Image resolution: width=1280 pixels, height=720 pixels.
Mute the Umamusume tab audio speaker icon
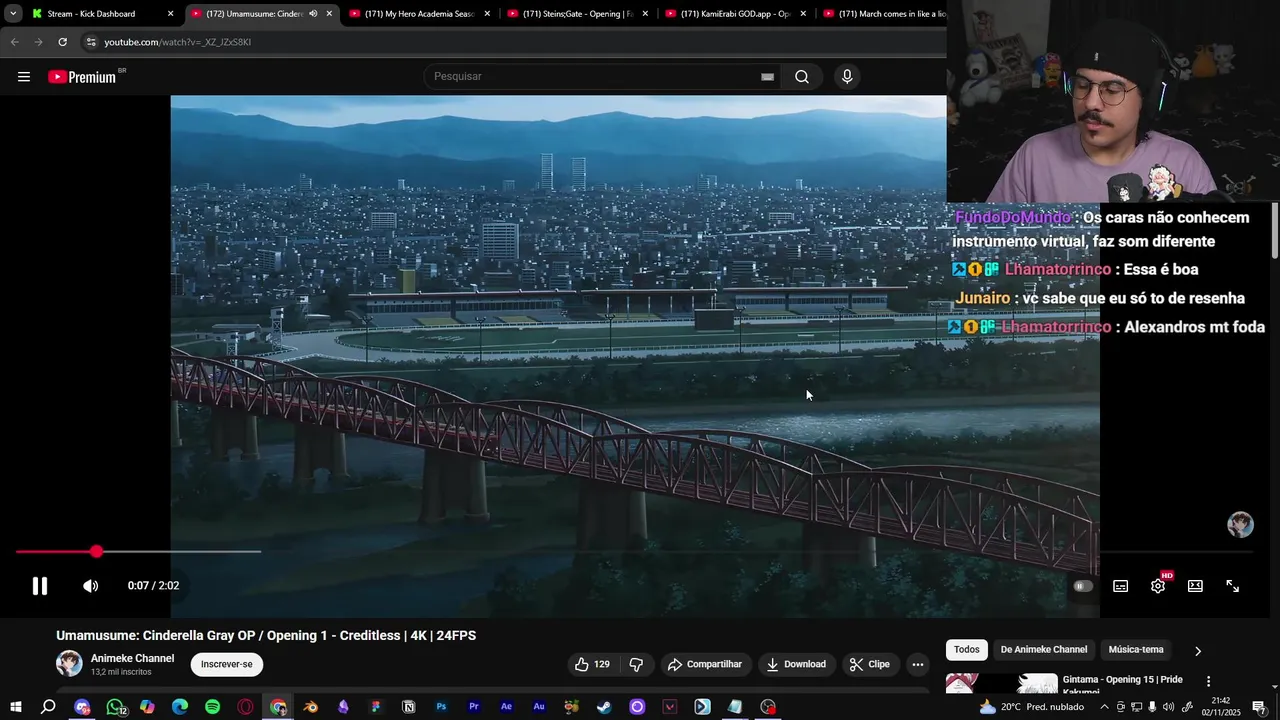[313, 14]
